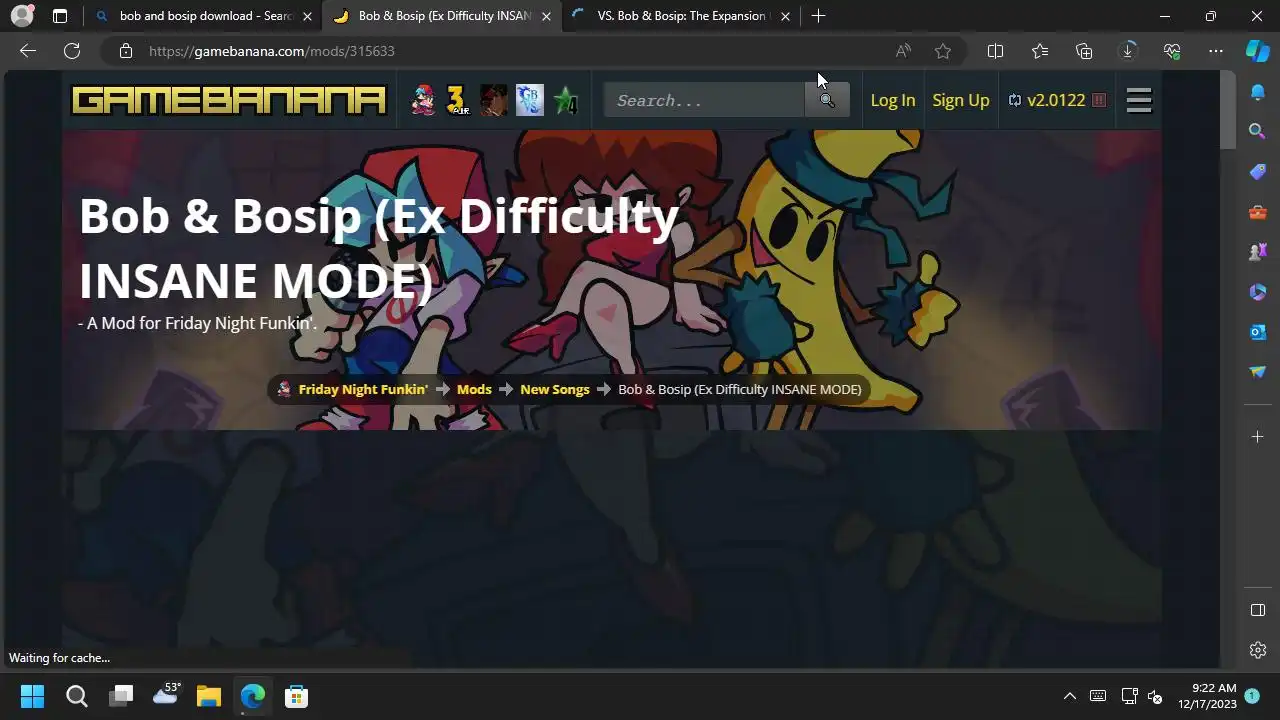Viewport: 1280px width, 720px height.
Task: Show hidden system tray icons
Action: pyautogui.click(x=1069, y=696)
